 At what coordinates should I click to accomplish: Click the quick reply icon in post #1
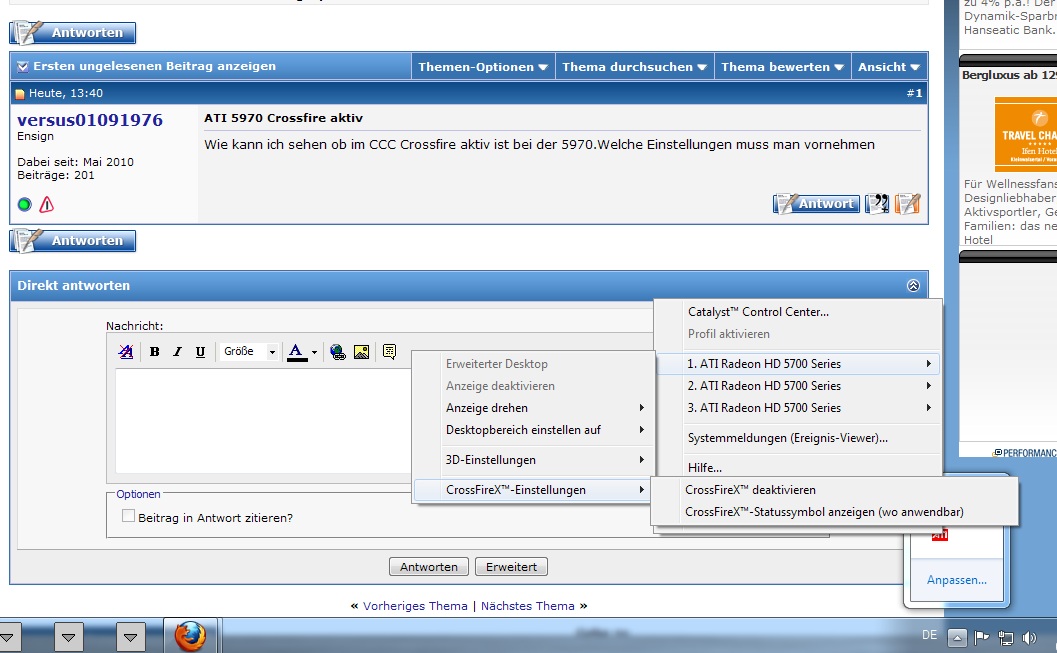[907, 204]
